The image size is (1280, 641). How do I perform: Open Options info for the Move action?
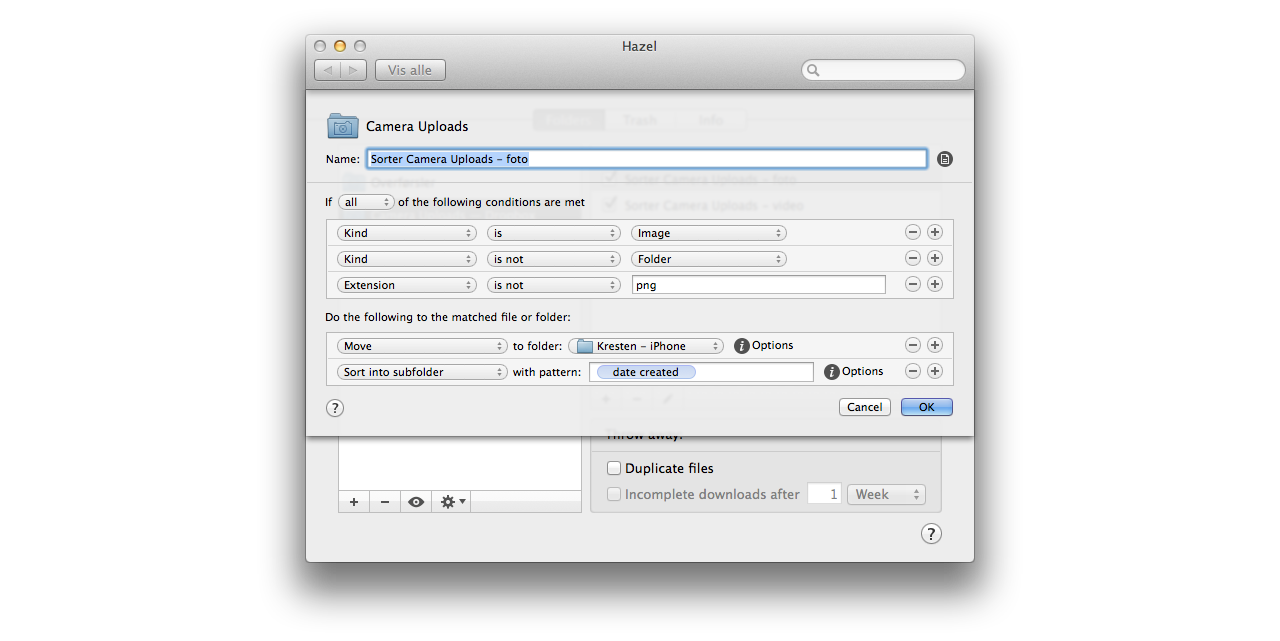tap(742, 346)
